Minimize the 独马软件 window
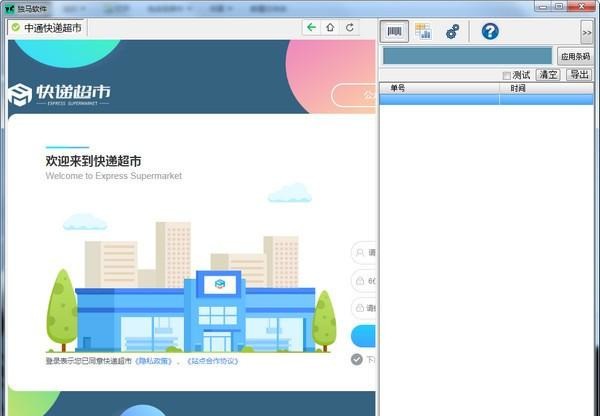The width and height of the screenshot is (600, 416). (543, 6)
